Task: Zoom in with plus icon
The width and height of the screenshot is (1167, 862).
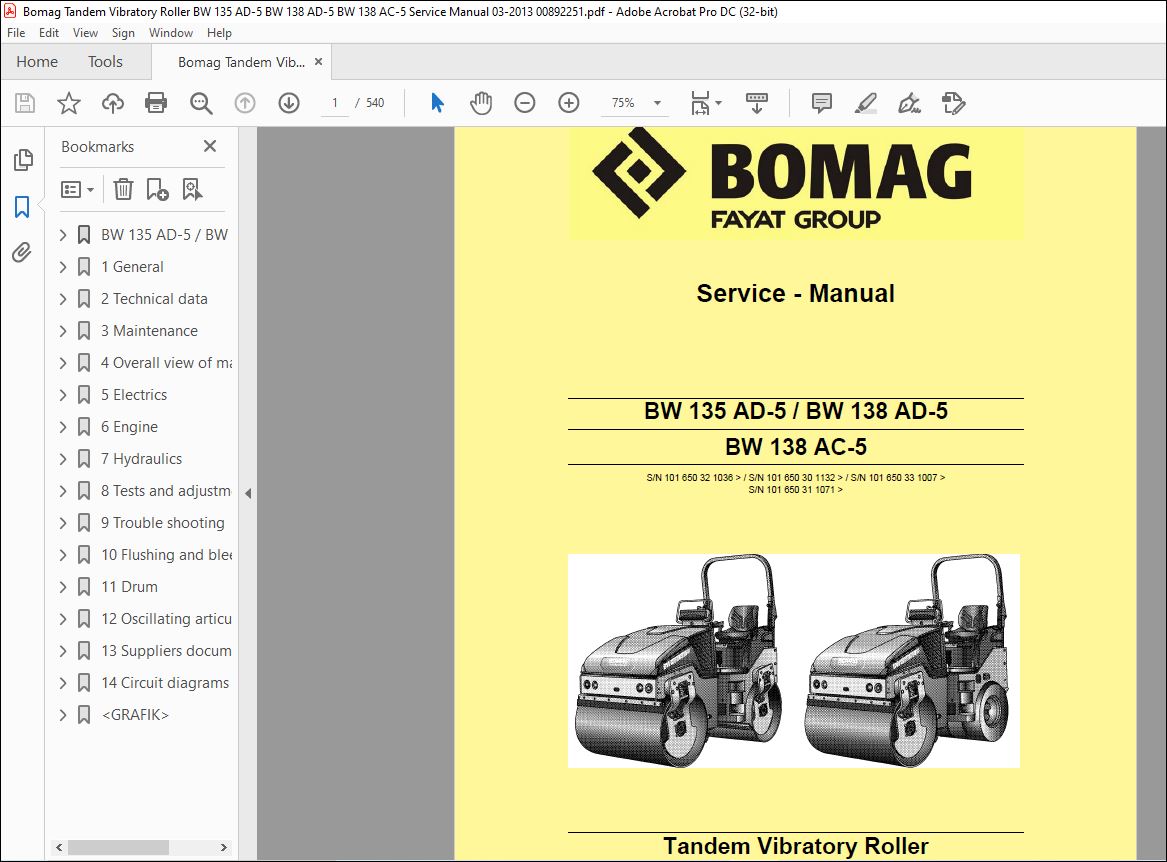Action: click(x=569, y=103)
